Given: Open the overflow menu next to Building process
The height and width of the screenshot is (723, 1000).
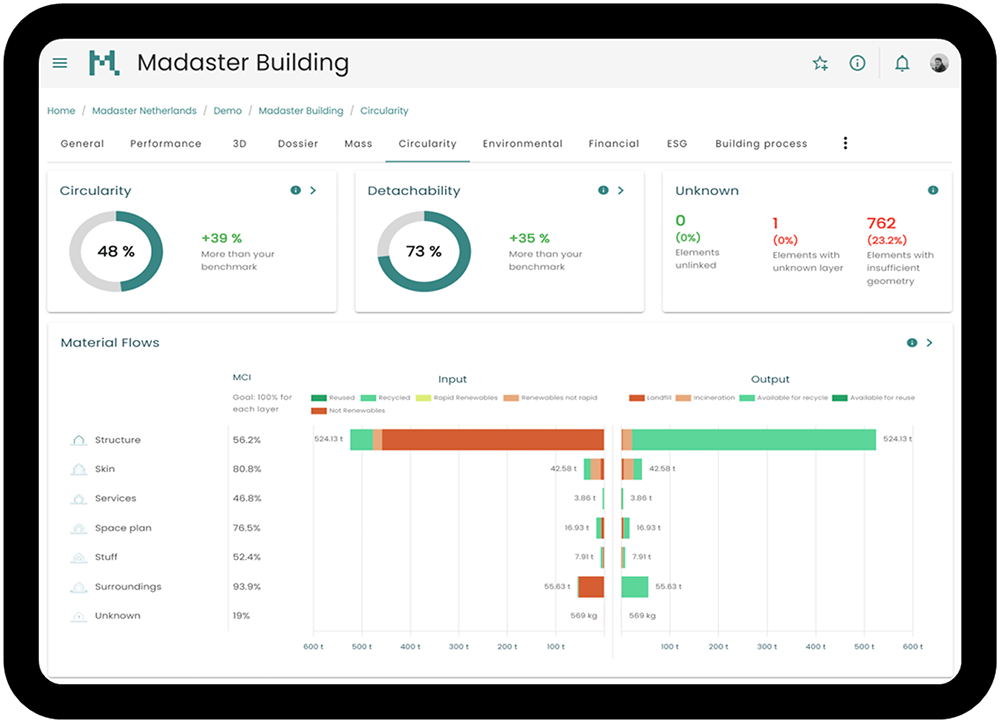Looking at the screenshot, I should coord(845,143).
